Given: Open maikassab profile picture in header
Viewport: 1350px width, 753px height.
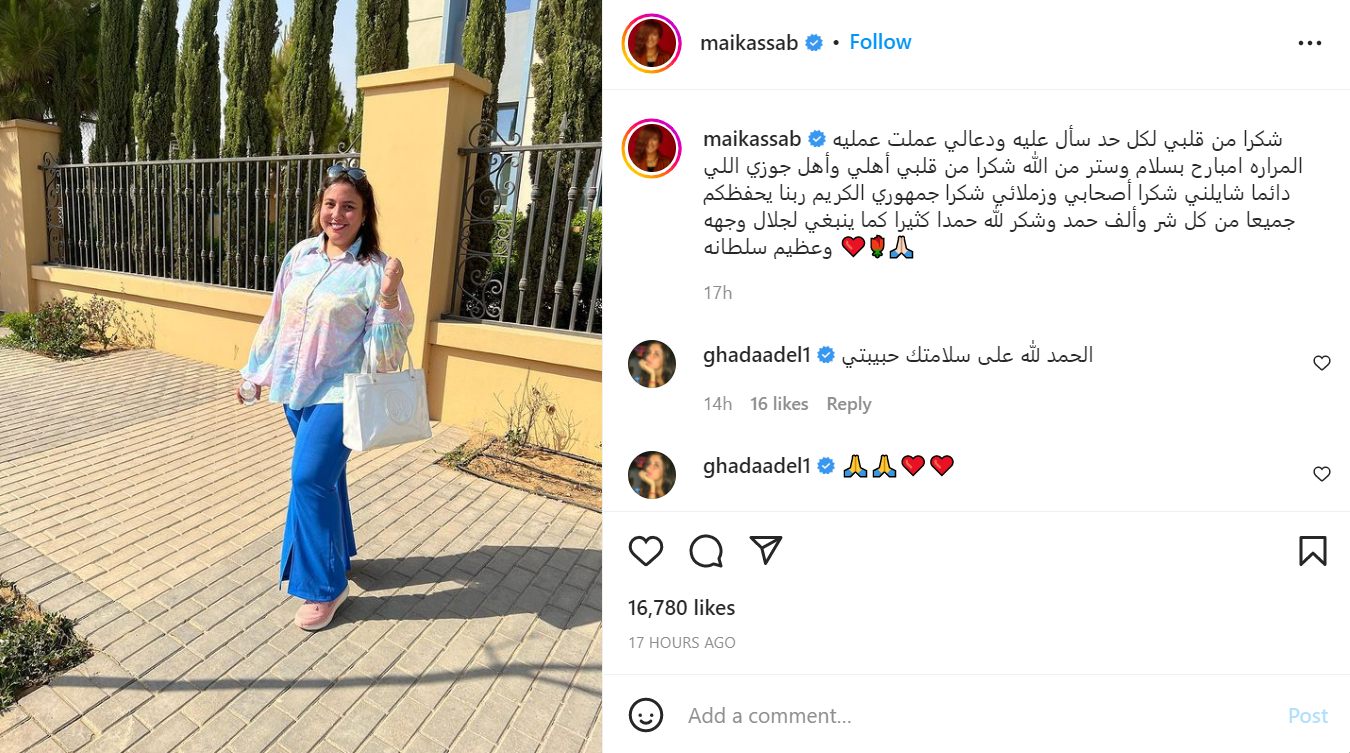Looking at the screenshot, I should [651, 44].
